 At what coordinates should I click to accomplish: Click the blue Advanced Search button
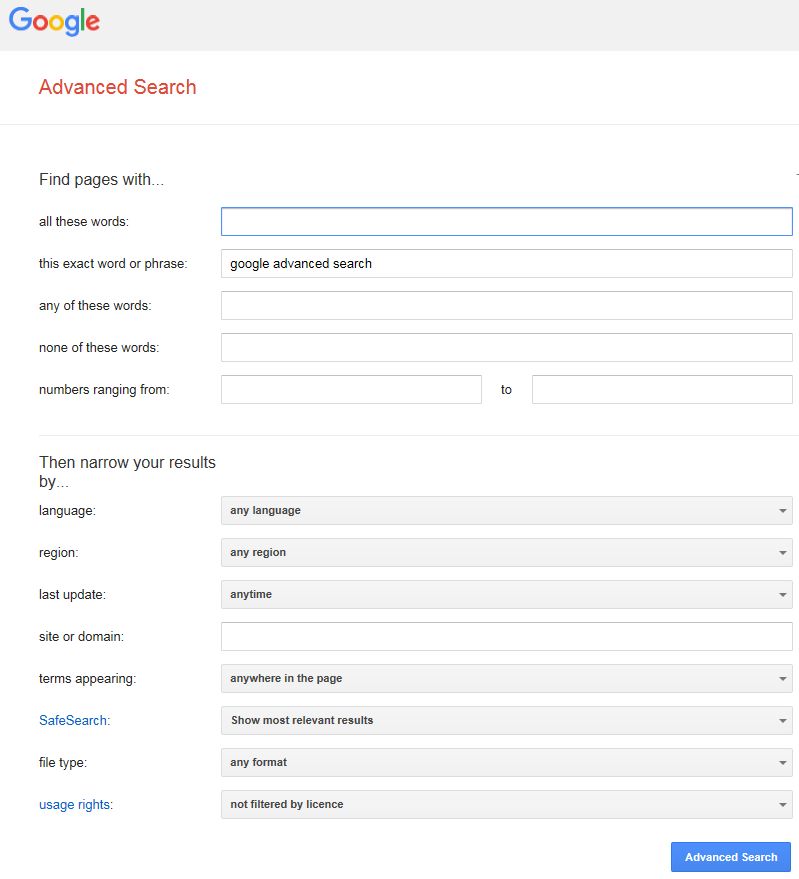pos(730,857)
